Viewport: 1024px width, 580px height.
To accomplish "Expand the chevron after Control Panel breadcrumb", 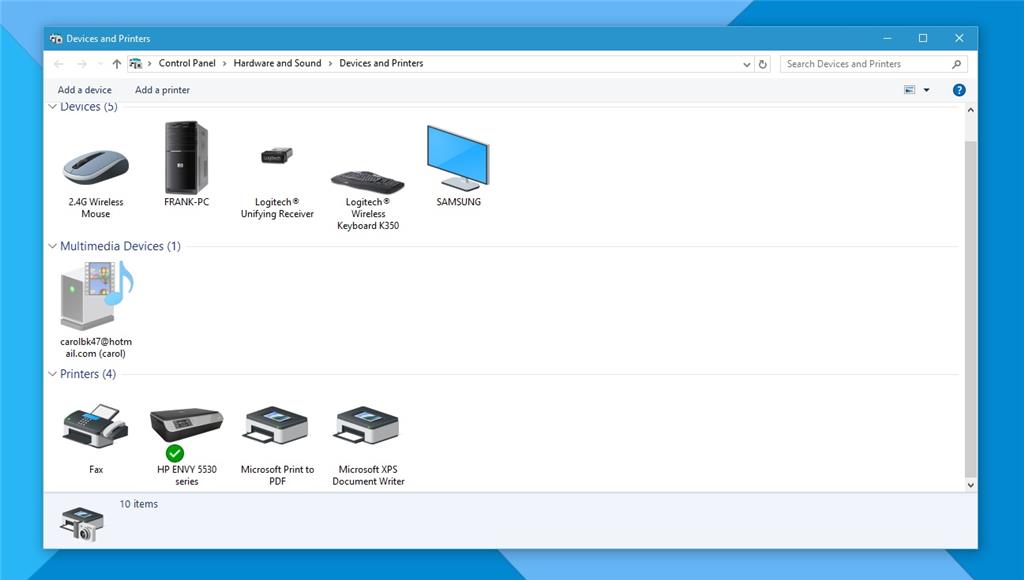I will pyautogui.click(x=224, y=64).
